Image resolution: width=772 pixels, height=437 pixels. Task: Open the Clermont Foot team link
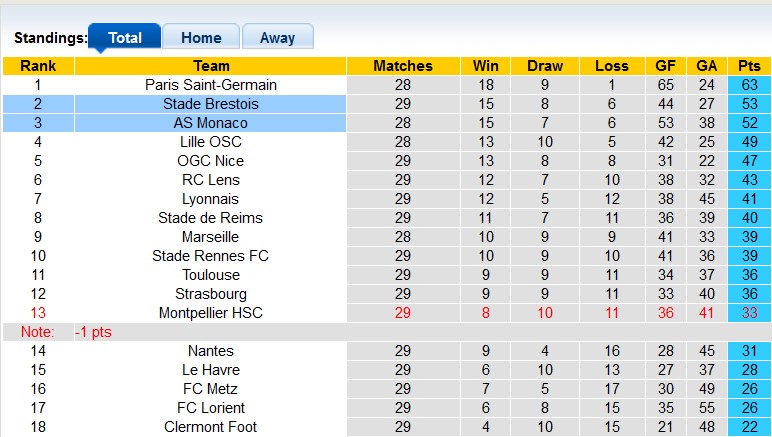tap(210, 427)
